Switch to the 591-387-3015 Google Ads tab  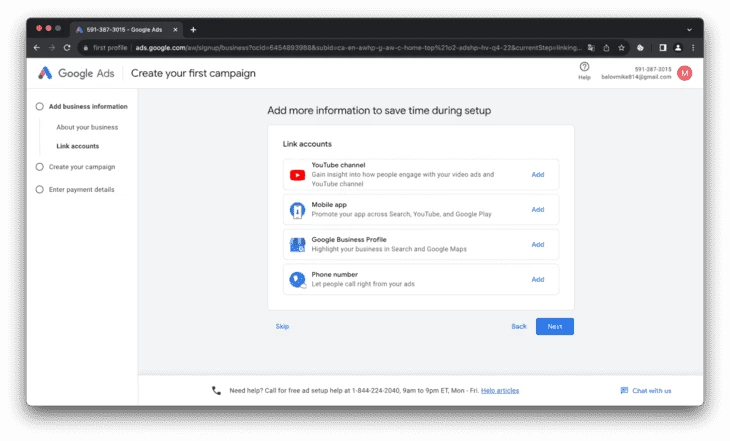pos(126,29)
